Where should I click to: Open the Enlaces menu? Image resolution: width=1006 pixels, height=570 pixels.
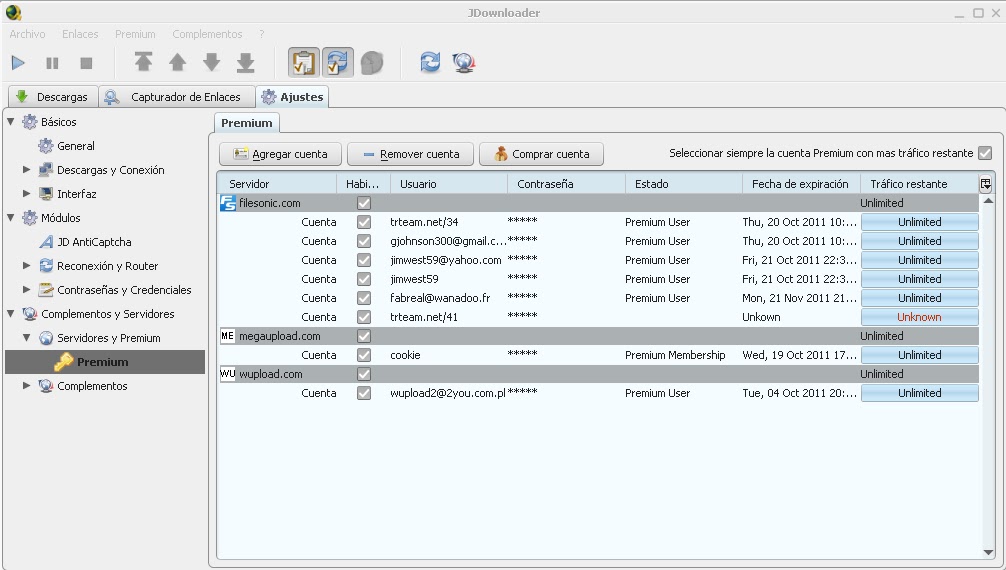(80, 34)
